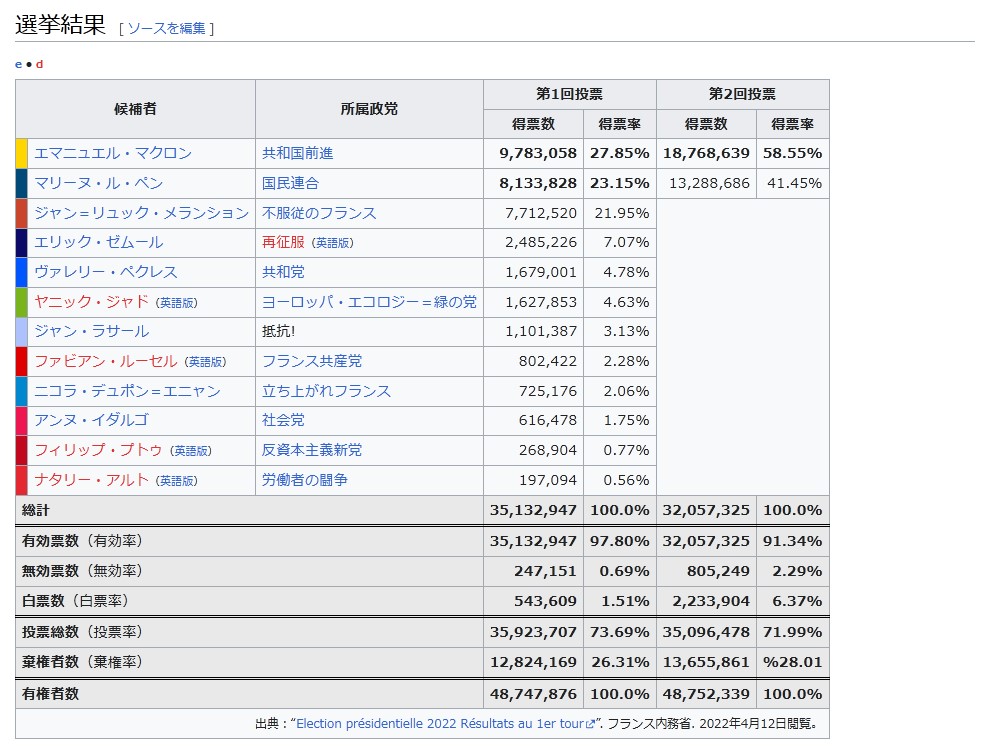Screen dimensions: 989x750
Task: Open 英語版 link next to フィリップ・プトゥ
Action: (x=190, y=451)
